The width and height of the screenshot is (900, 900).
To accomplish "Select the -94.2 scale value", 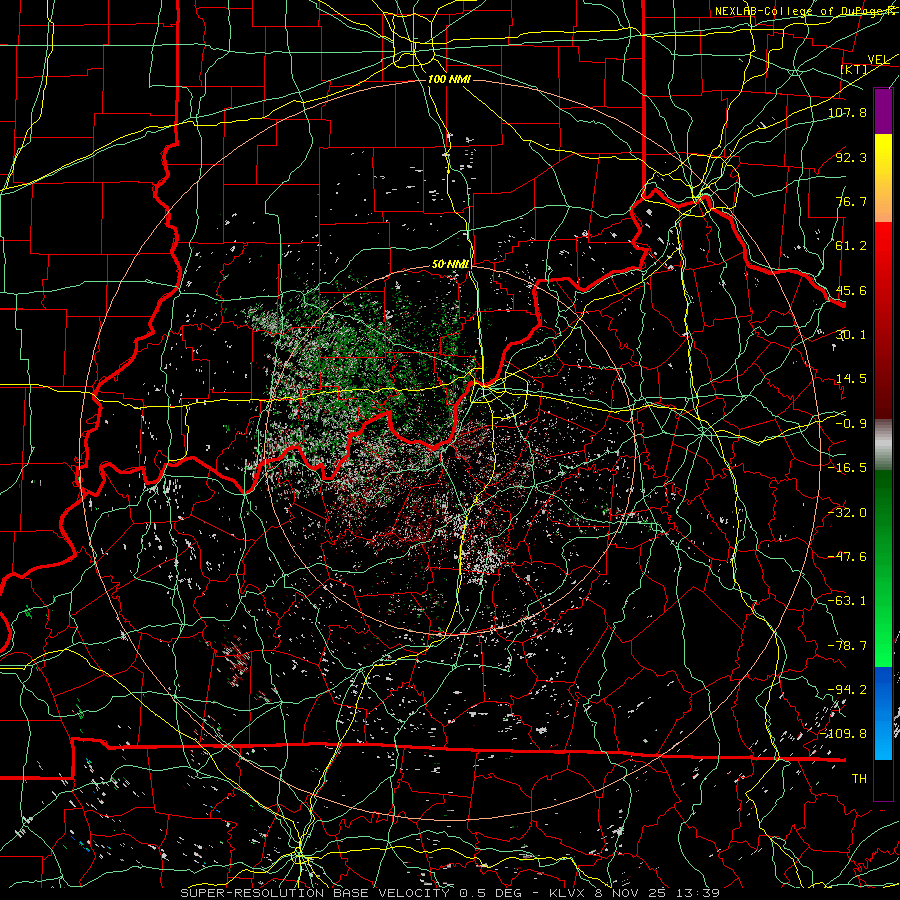I will 847,690.
